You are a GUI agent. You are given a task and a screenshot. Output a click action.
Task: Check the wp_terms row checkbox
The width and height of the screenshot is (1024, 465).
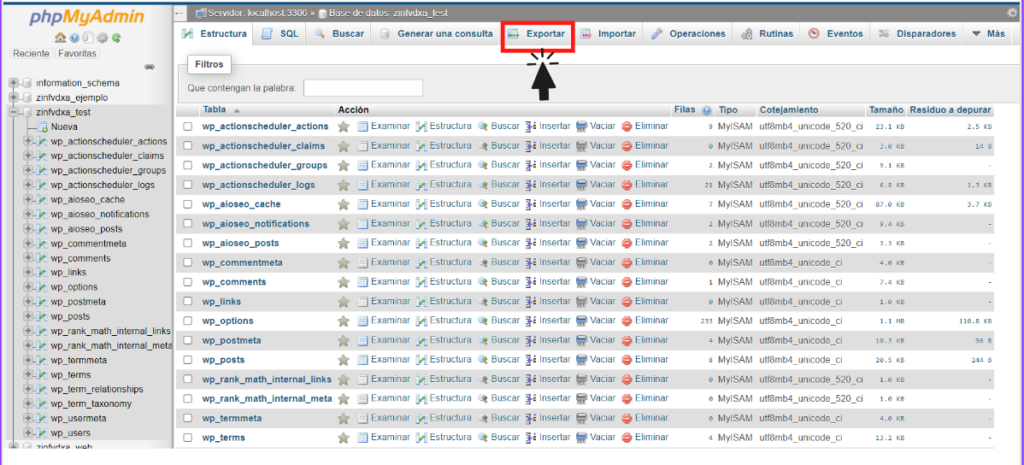coord(188,438)
